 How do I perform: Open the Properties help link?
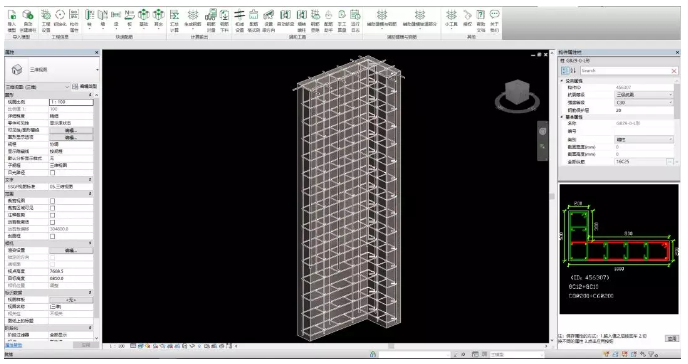13,345
